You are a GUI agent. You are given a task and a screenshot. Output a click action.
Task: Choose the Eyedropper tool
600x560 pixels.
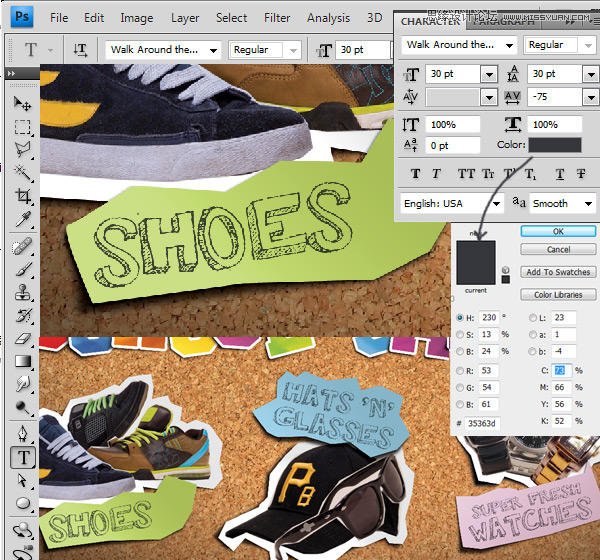pyautogui.click(x=23, y=220)
